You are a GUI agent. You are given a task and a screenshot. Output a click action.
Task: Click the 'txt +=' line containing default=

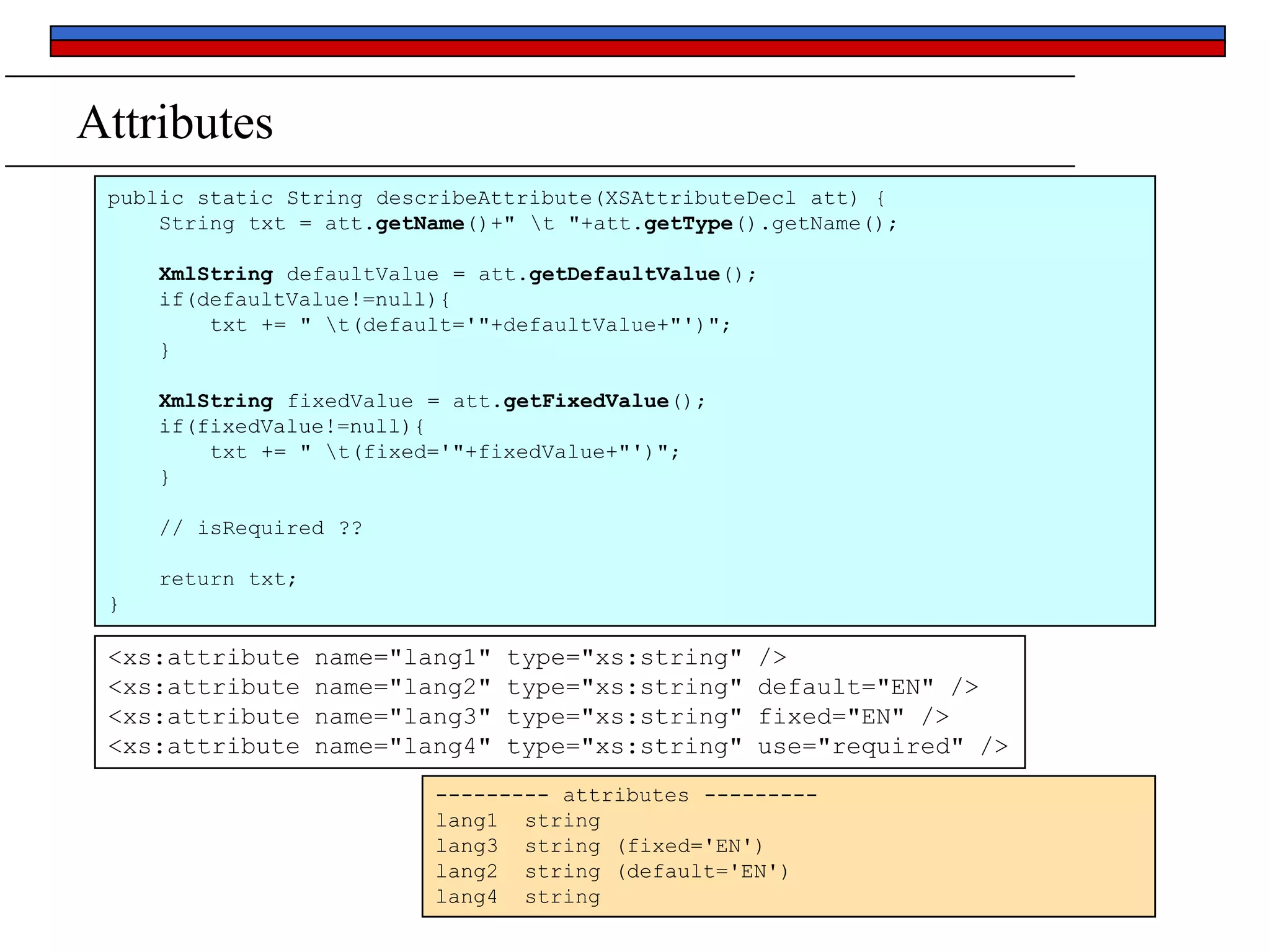[x=471, y=325]
